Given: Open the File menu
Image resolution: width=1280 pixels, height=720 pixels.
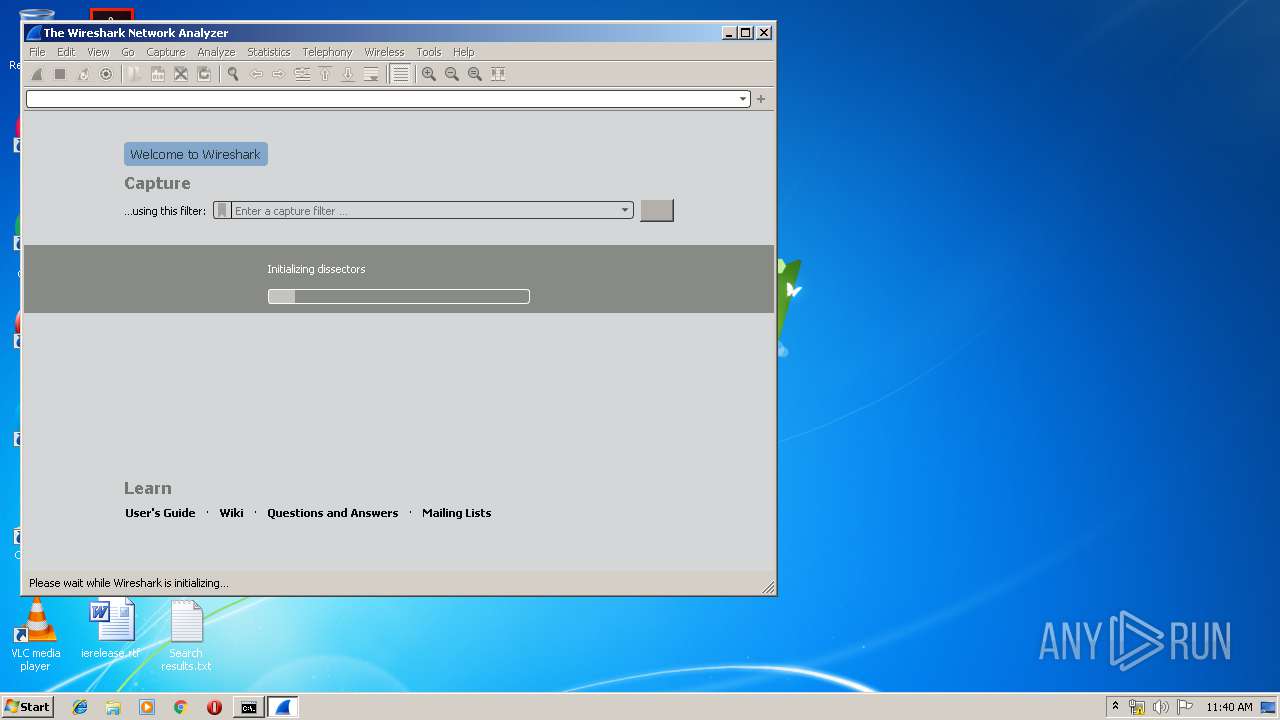Looking at the screenshot, I should (37, 52).
